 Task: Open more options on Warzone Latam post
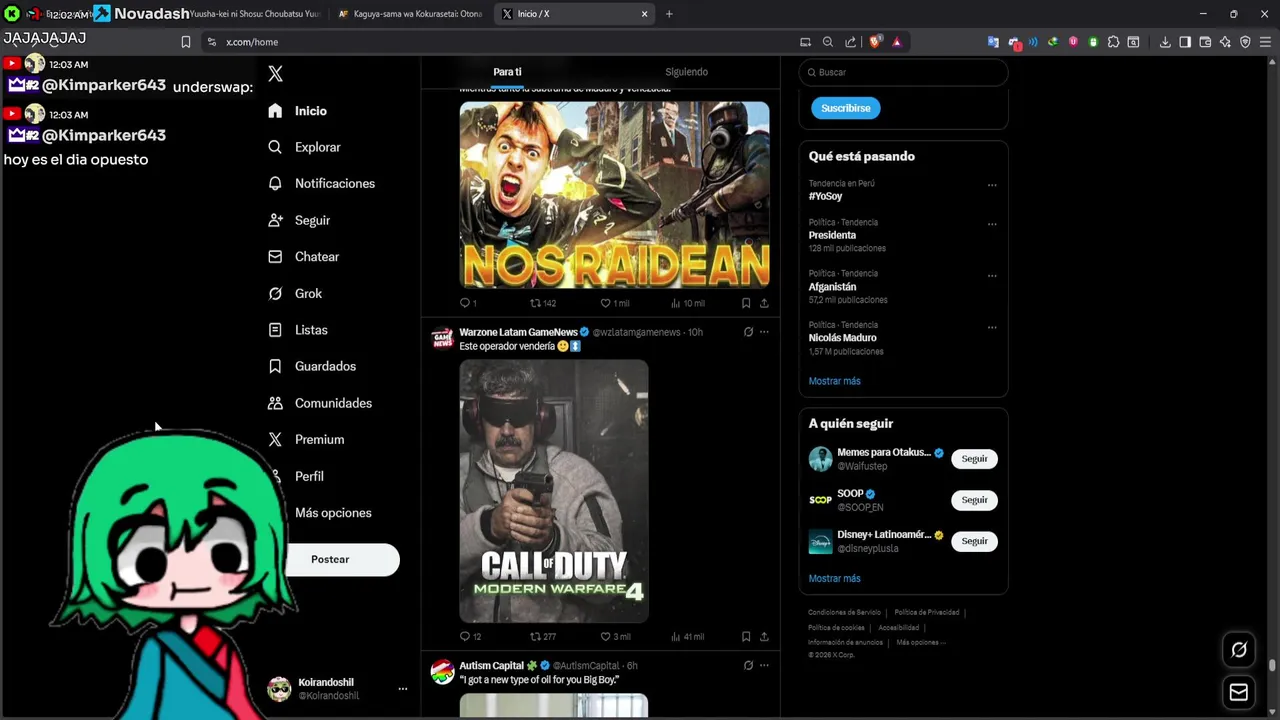(764, 332)
